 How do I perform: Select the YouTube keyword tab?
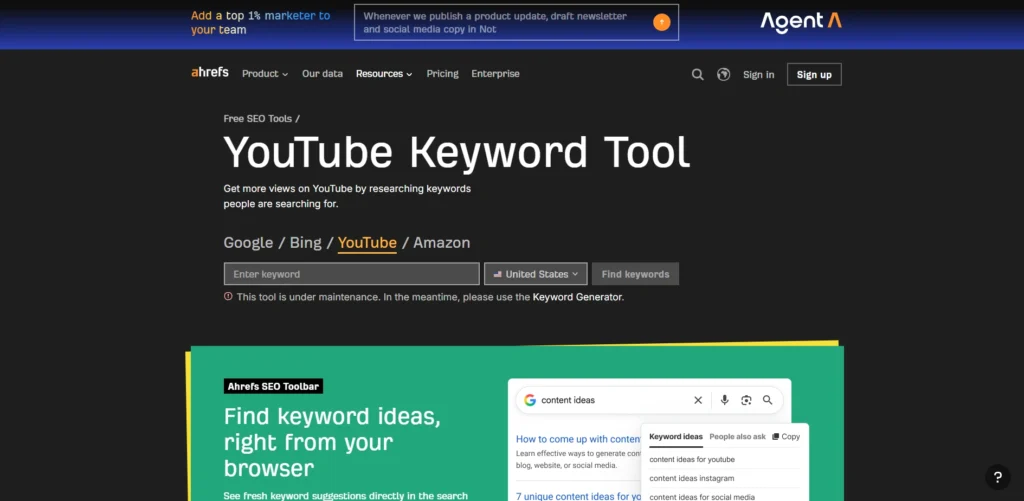[x=367, y=243]
